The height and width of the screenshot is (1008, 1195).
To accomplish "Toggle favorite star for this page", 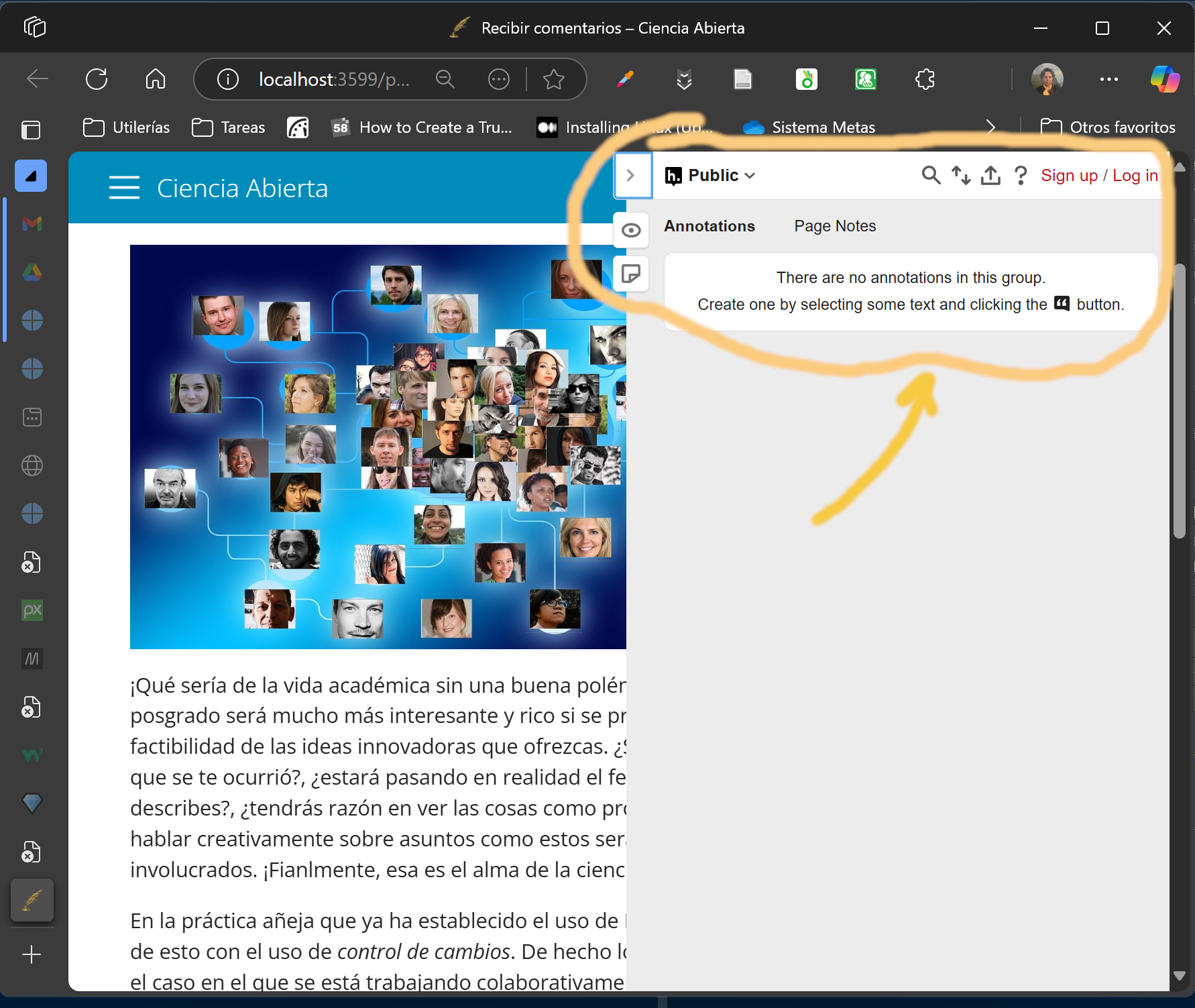I will (x=553, y=80).
